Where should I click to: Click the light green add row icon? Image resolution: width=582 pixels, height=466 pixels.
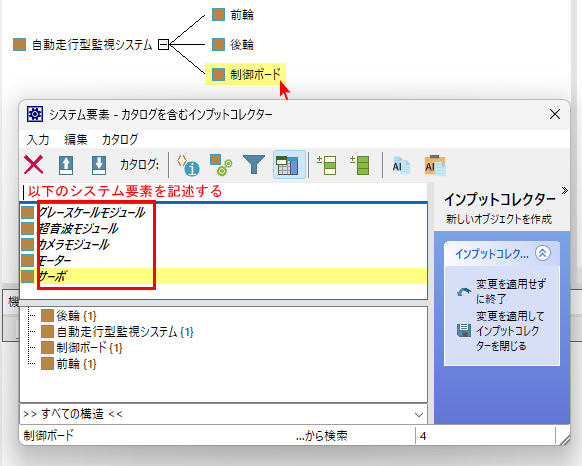point(327,165)
